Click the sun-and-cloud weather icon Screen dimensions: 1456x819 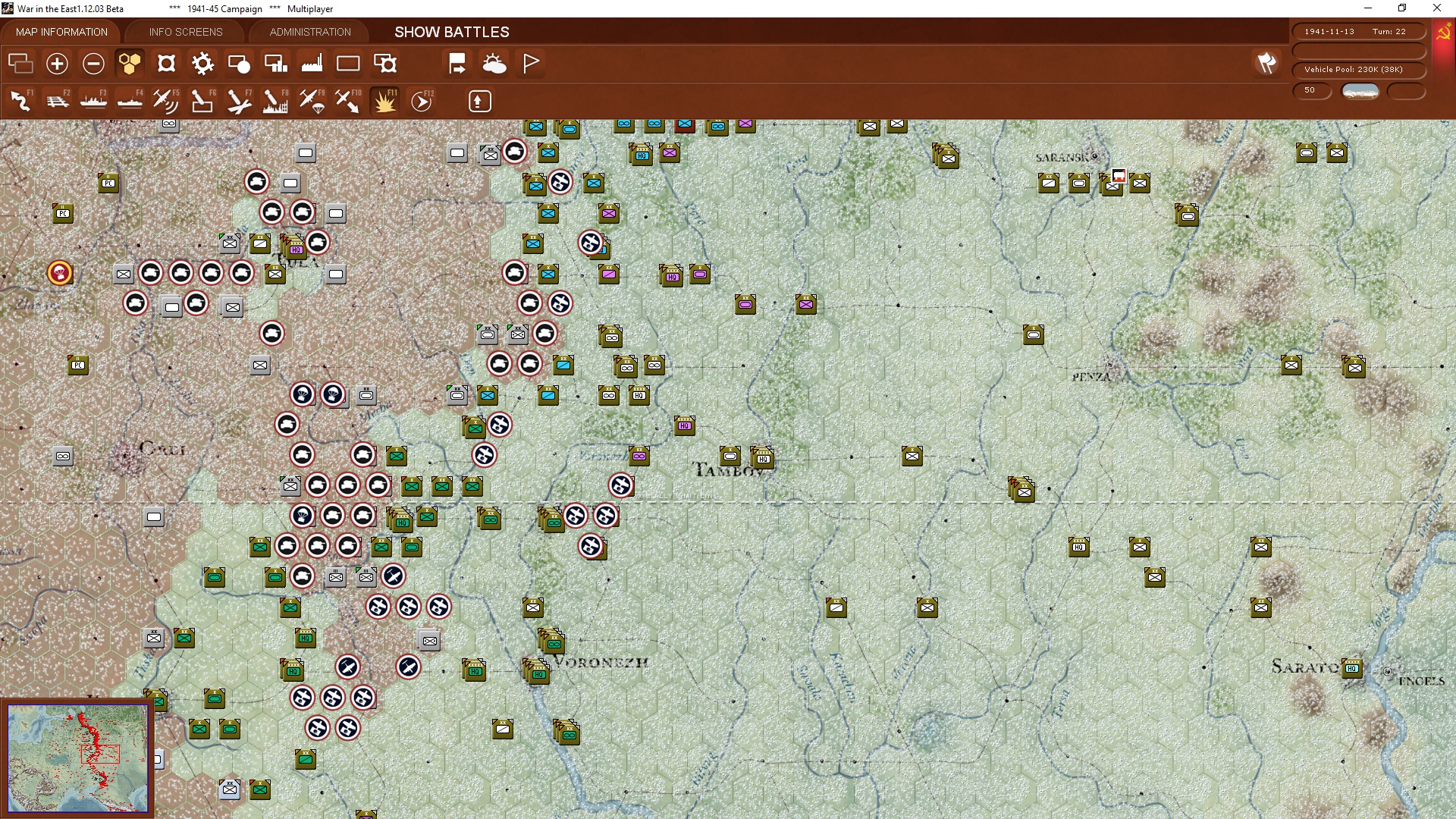pyautogui.click(x=494, y=64)
